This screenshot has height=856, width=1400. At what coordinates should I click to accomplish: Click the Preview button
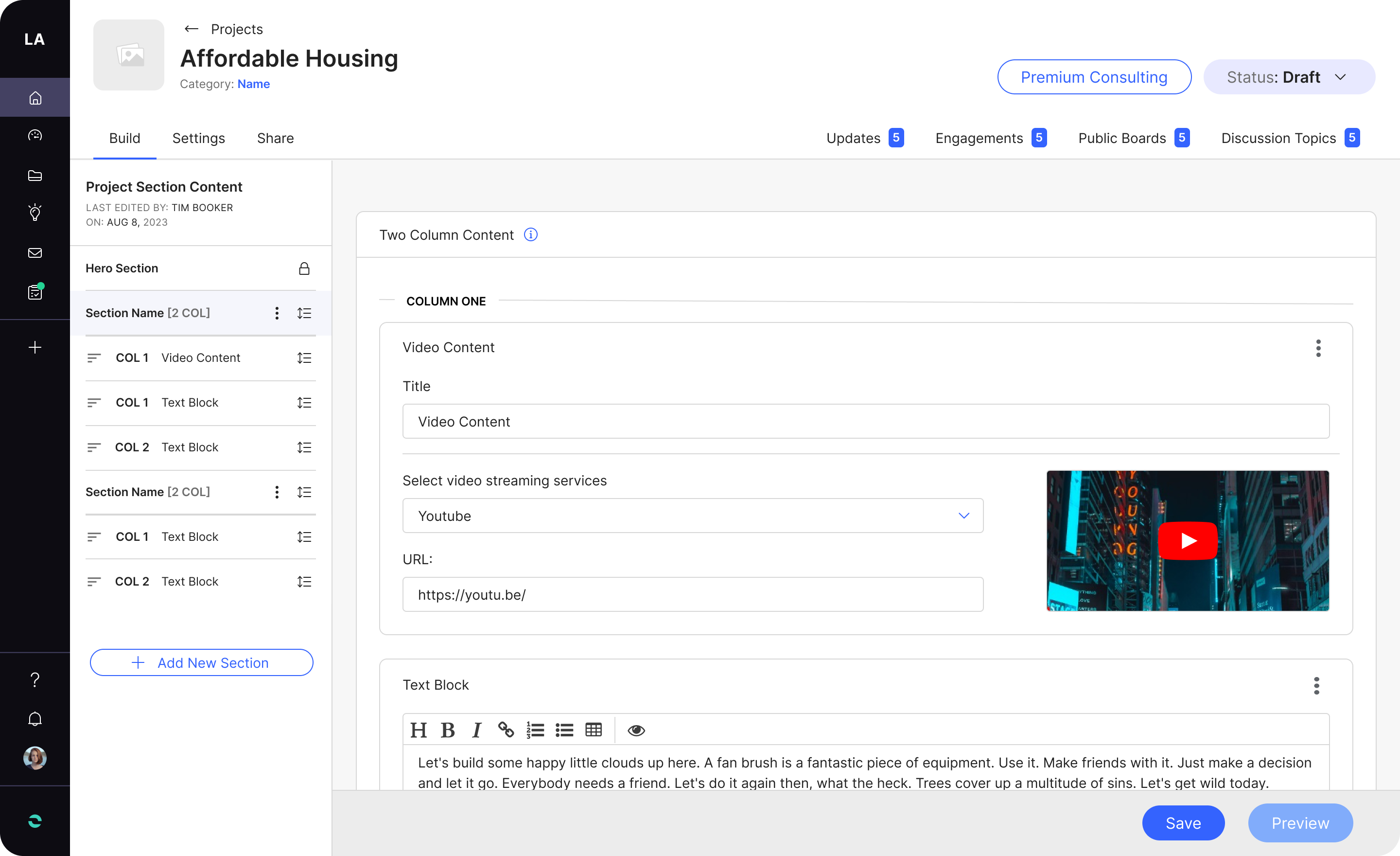[x=1300, y=823]
